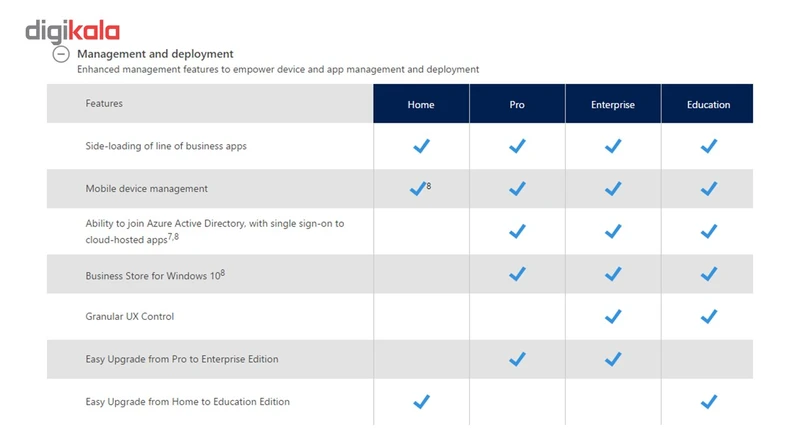Screen dimensions: 800x438
Task: Click Pro checkmark for Pro to Enterprise upgrade
Action: click(517, 359)
